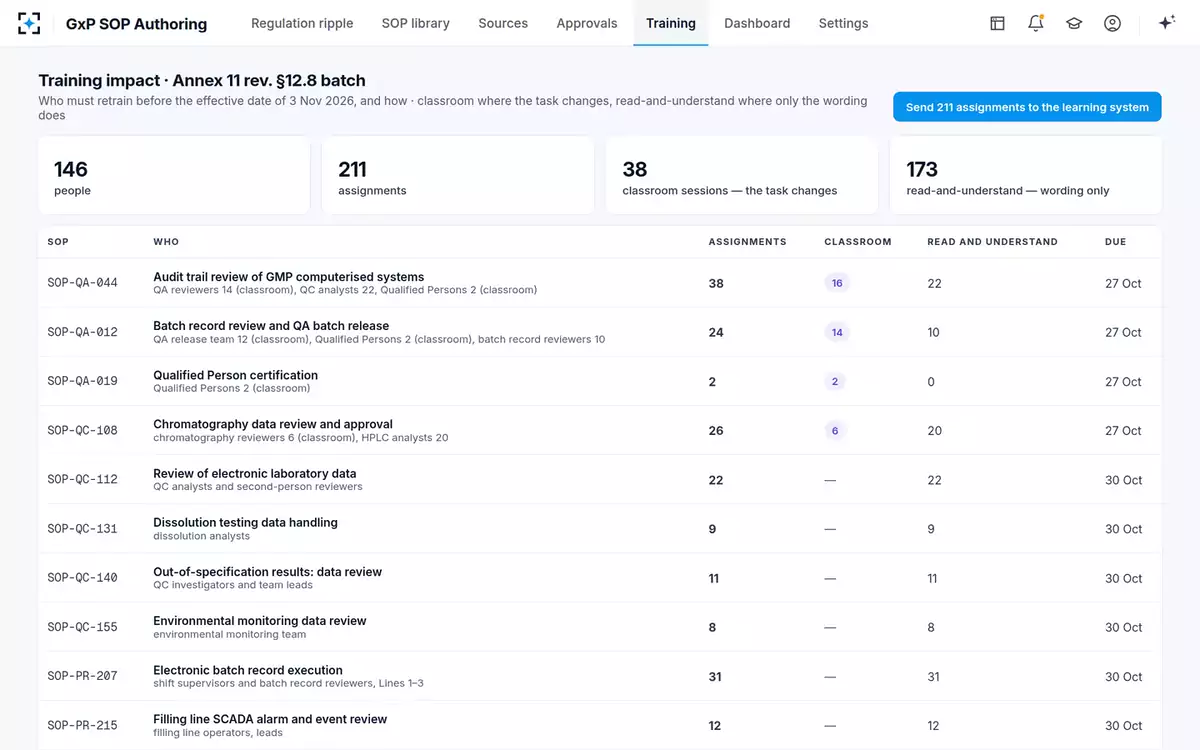Click classroom badge 16 for SOP-QA-044
Image resolution: width=1200 pixels, height=750 pixels.
837,283
